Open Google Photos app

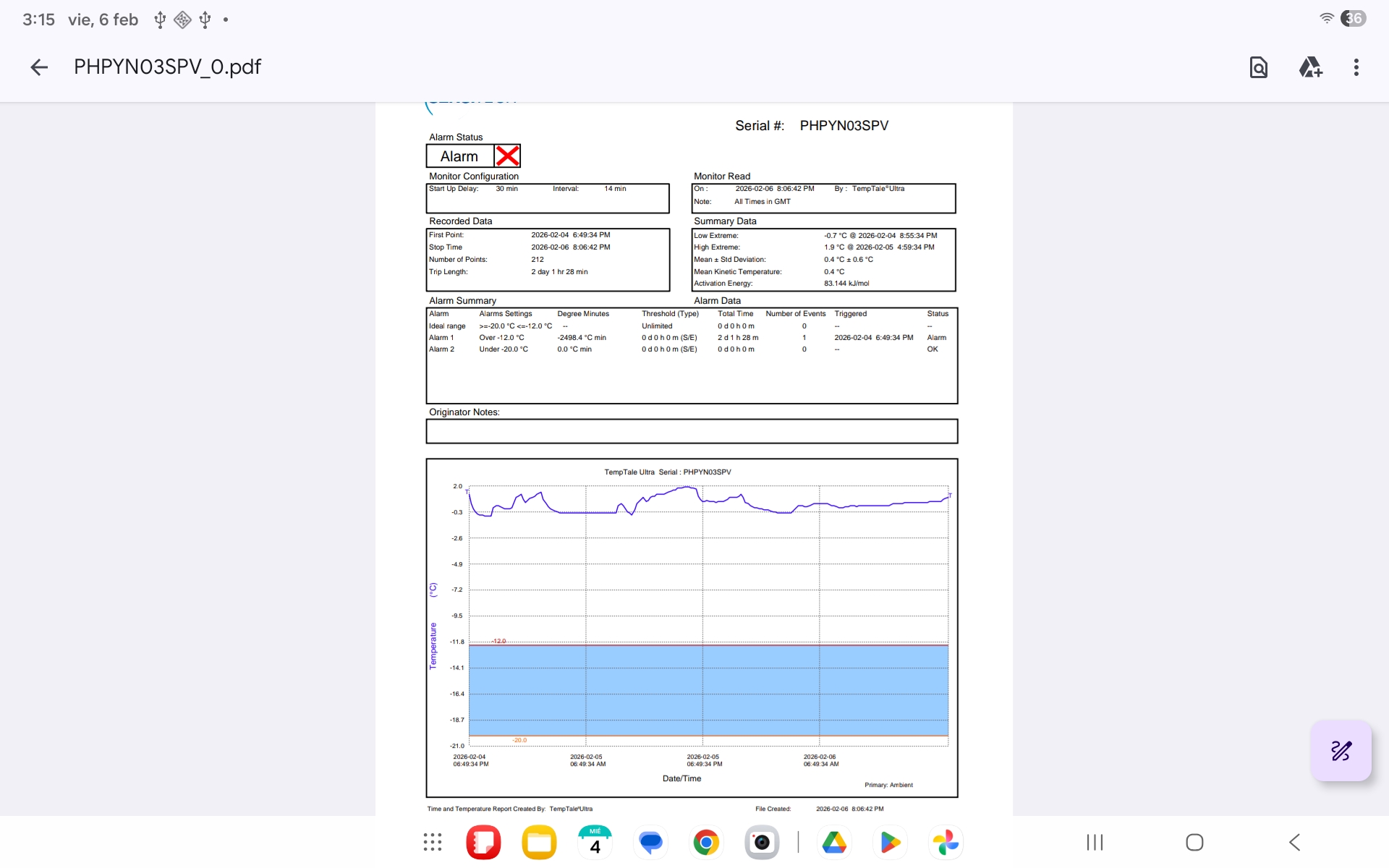946,842
